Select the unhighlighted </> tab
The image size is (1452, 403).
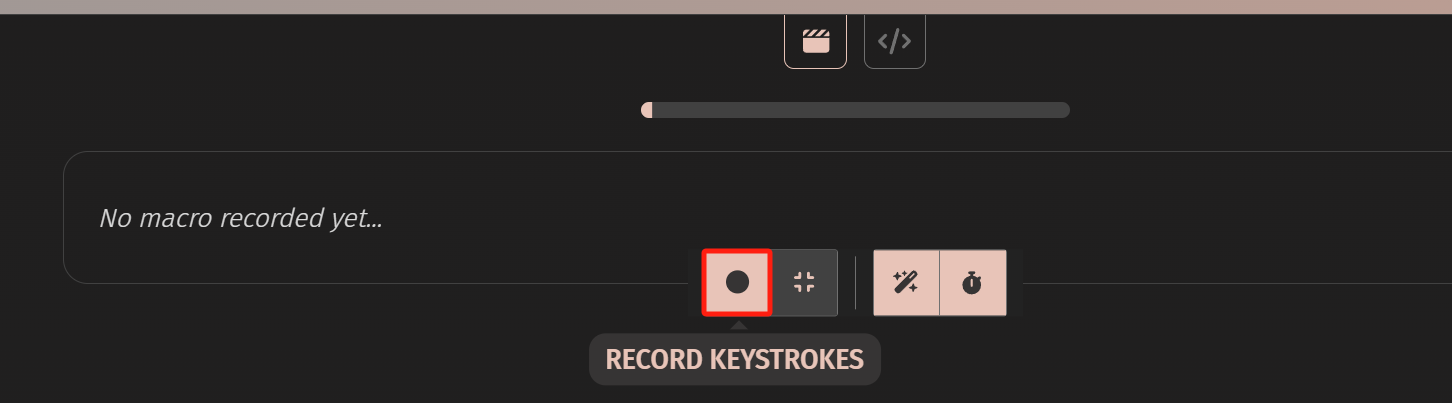click(894, 39)
